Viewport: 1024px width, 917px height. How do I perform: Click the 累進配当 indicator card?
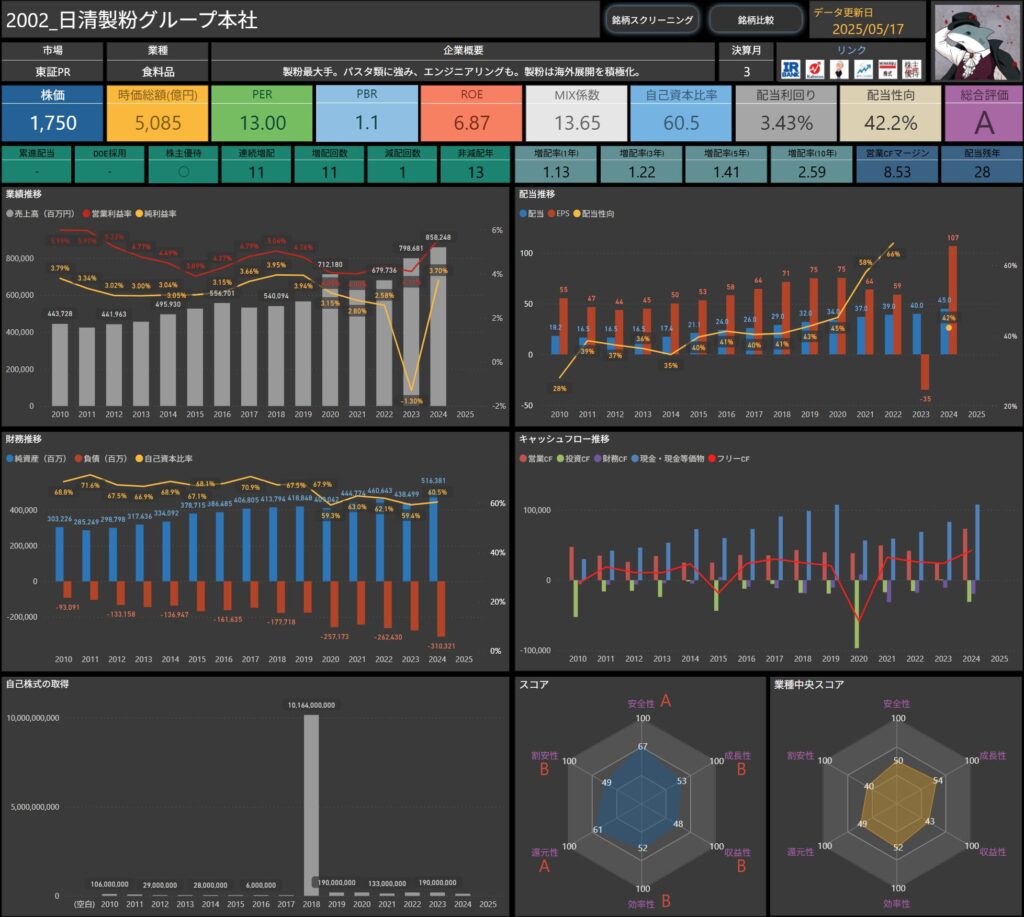(x=37, y=165)
